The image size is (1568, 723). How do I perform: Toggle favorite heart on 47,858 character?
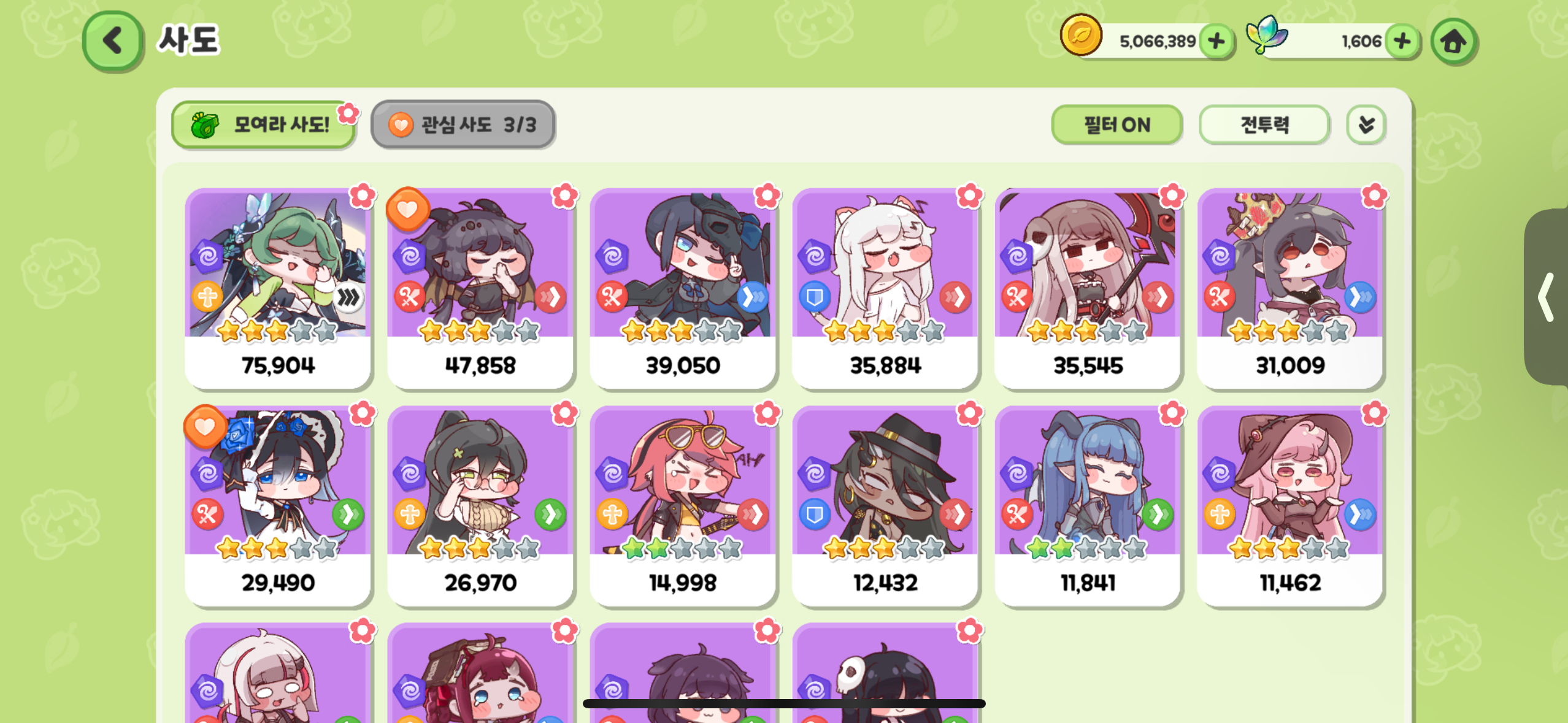click(407, 209)
